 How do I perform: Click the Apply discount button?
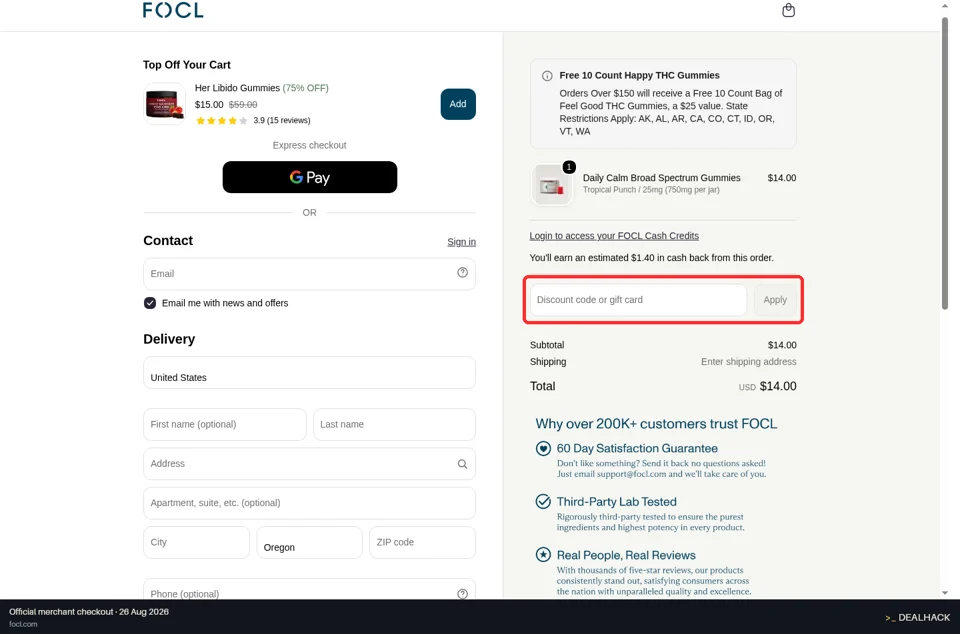coord(775,300)
